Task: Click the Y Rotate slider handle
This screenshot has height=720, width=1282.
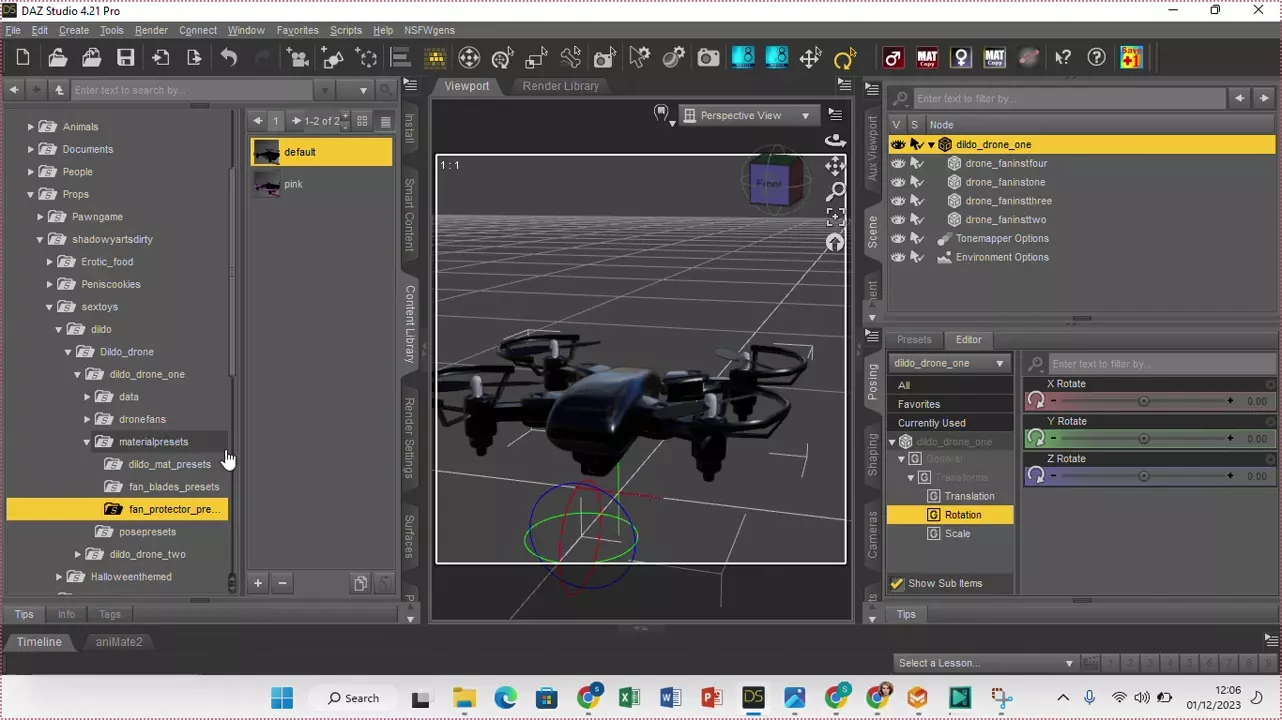Action: pyautogui.click(x=1143, y=439)
